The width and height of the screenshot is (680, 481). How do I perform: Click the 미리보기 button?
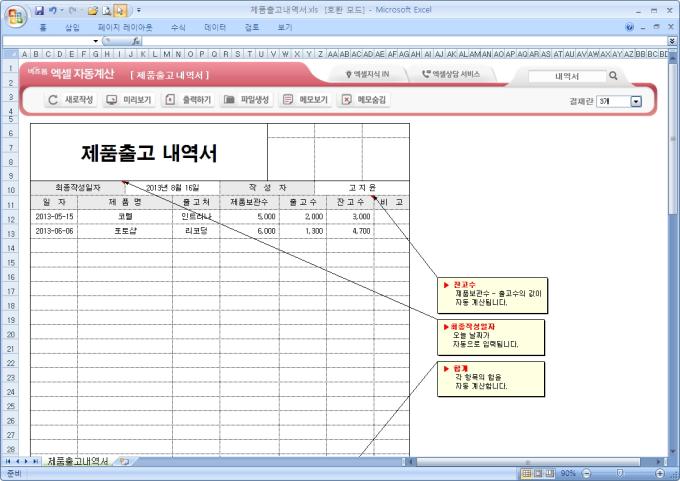pyautogui.click(x=129, y=100)
